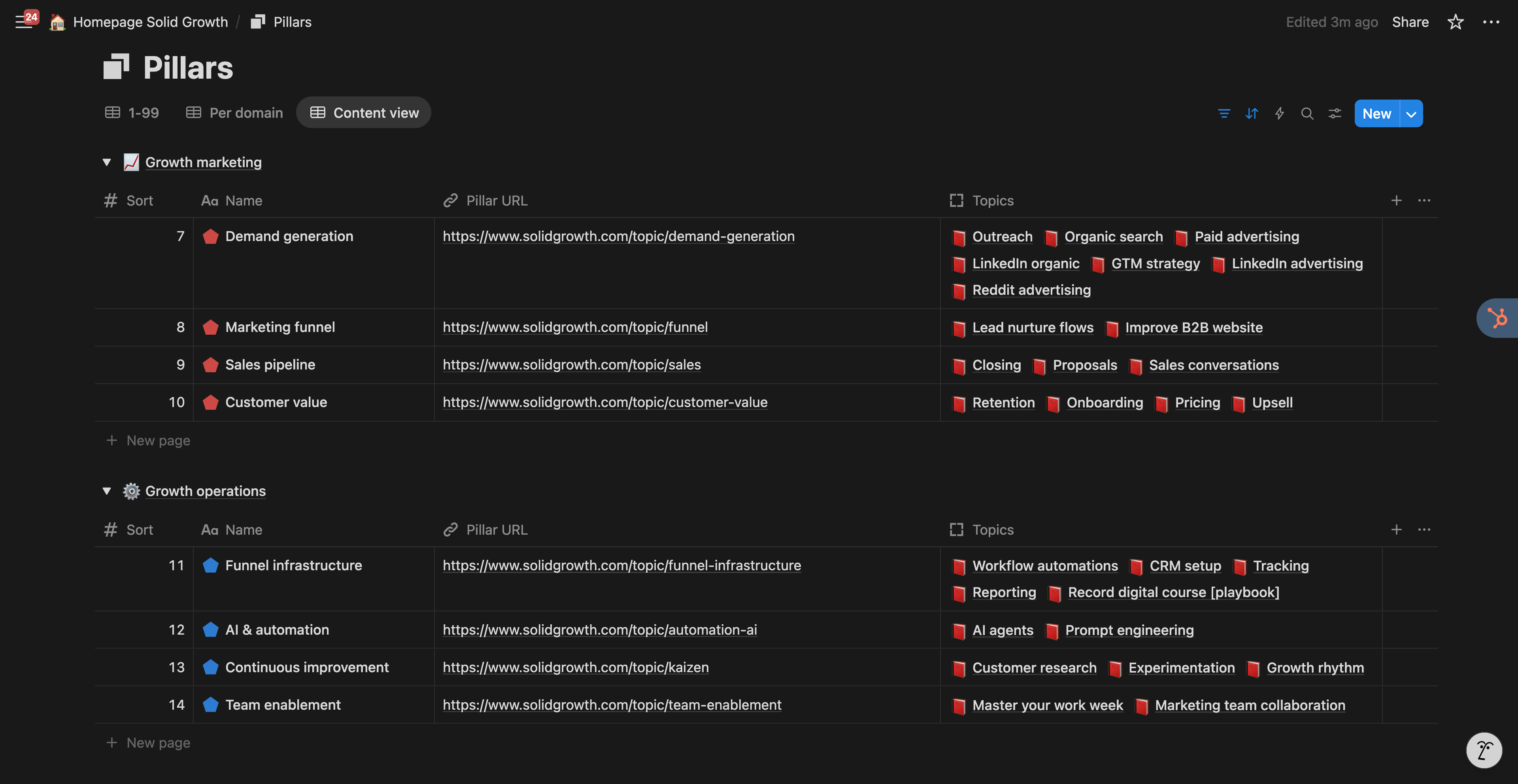Switch to the 1-99 view tab

tap(132, 113)
